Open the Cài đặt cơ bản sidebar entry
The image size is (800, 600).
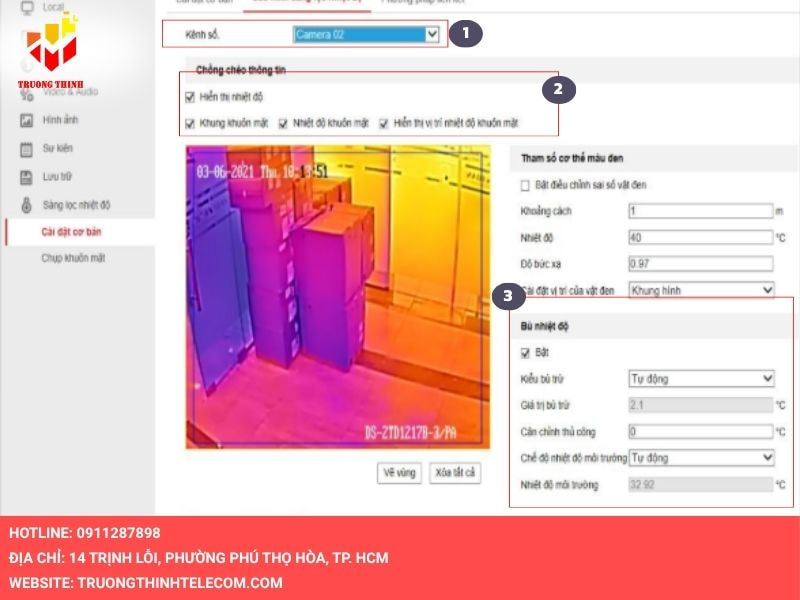(x=70, y=232)
